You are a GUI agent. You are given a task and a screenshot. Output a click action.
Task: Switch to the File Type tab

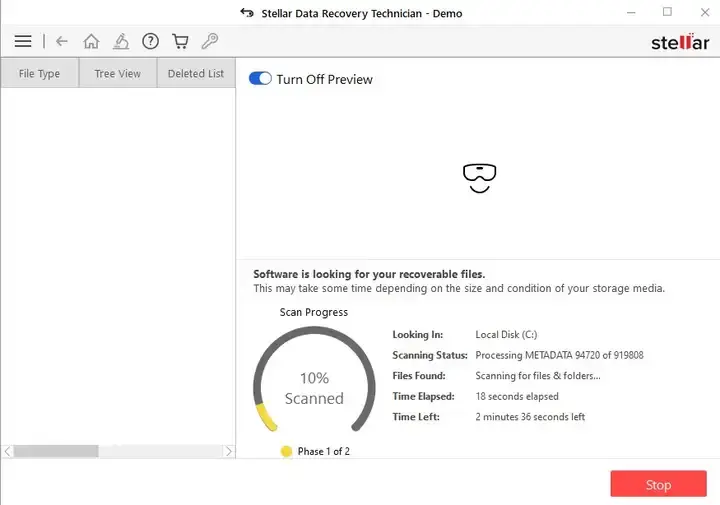[39, 73]
